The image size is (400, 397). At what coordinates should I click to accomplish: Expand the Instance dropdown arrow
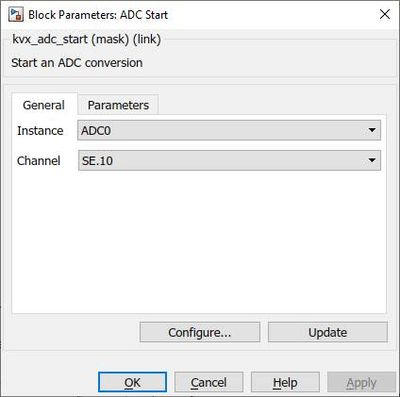tap(372, 130)
